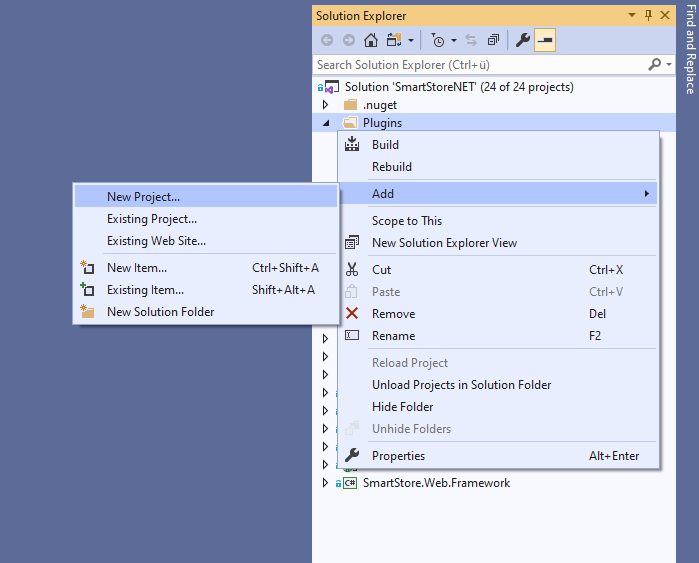This screenshot has height=563, width=699.
Task: Click the Collapse All toolbar icon
Action: tap(493, 40)
